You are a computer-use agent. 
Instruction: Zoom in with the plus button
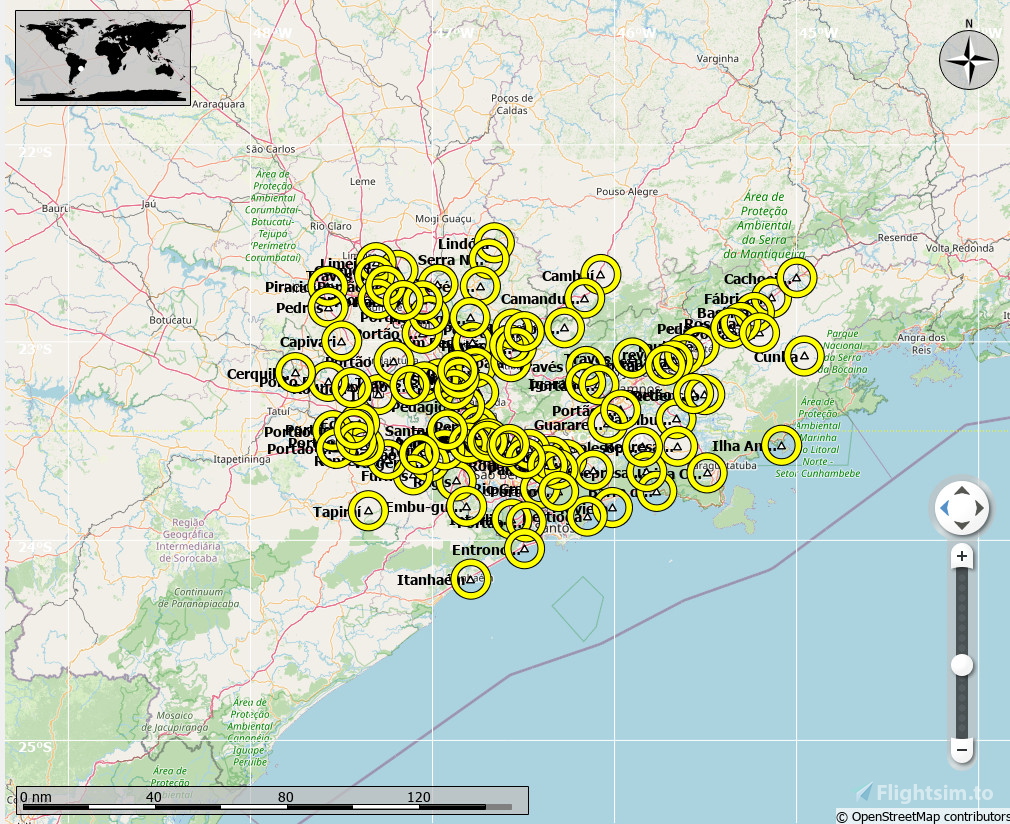[962, 556]
